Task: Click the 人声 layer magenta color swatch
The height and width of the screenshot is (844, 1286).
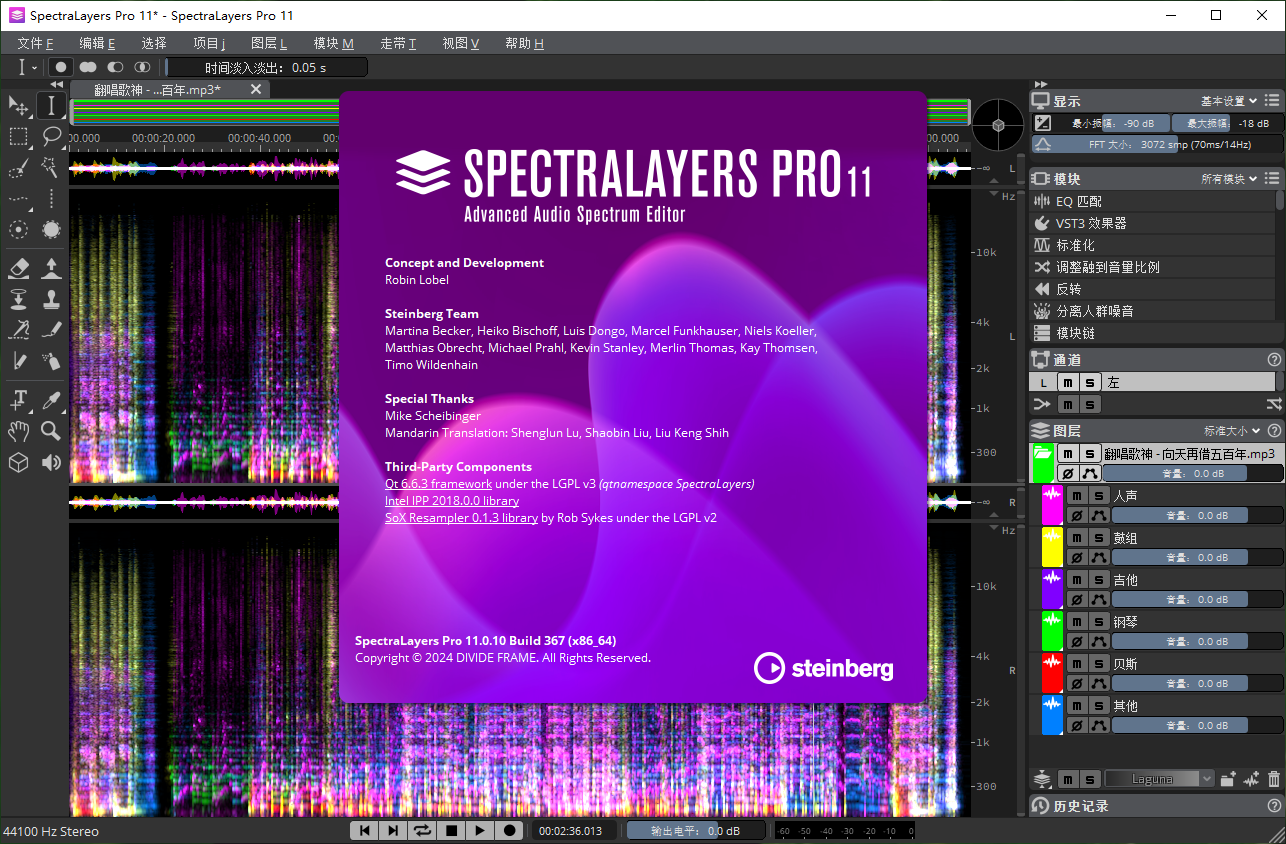Action: (1052, 505)
